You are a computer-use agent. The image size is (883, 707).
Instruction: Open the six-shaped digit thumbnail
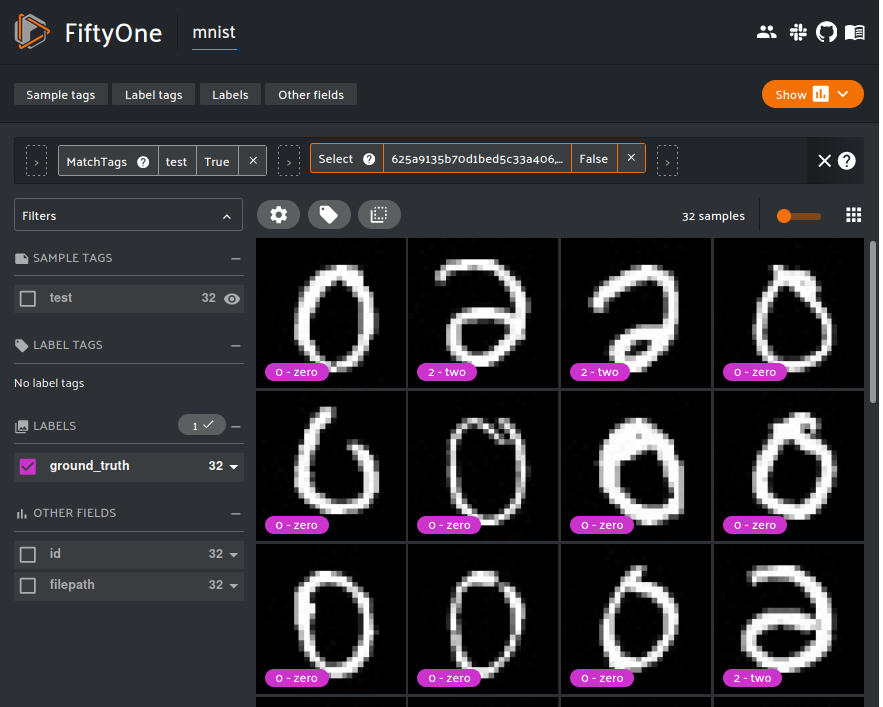click(331, 466)
